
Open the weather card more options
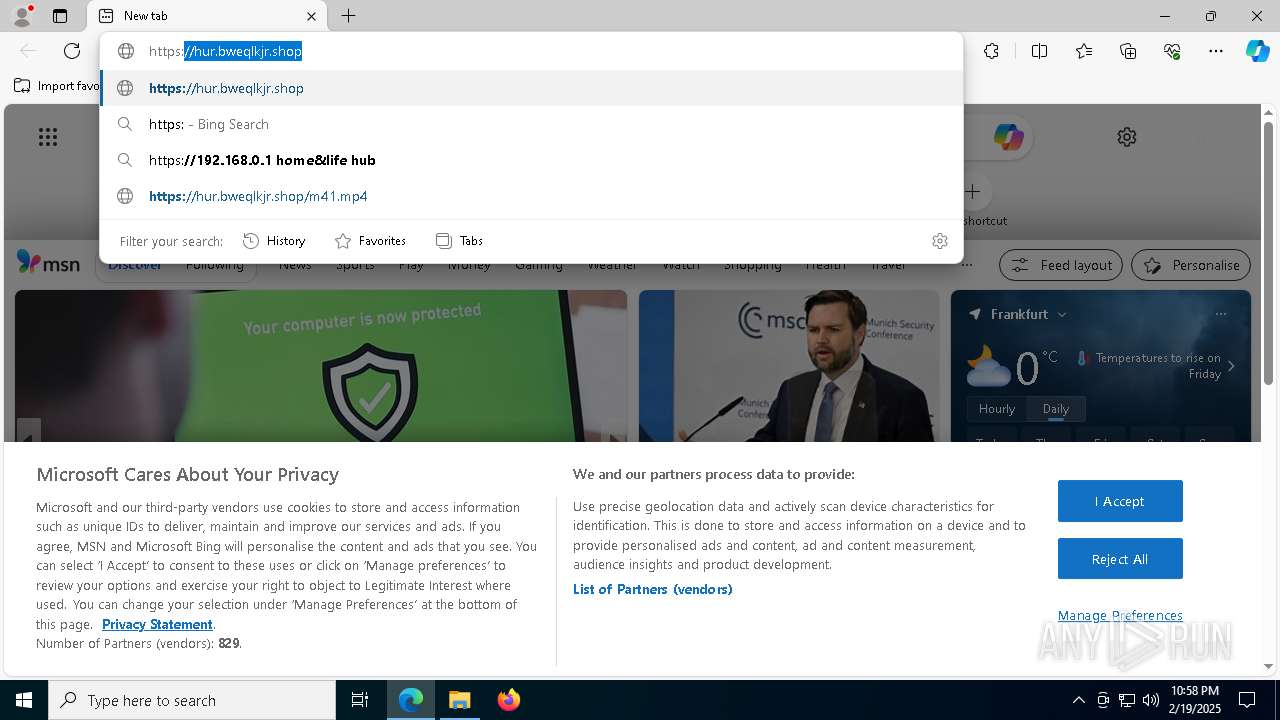(x=1220, y=314)
